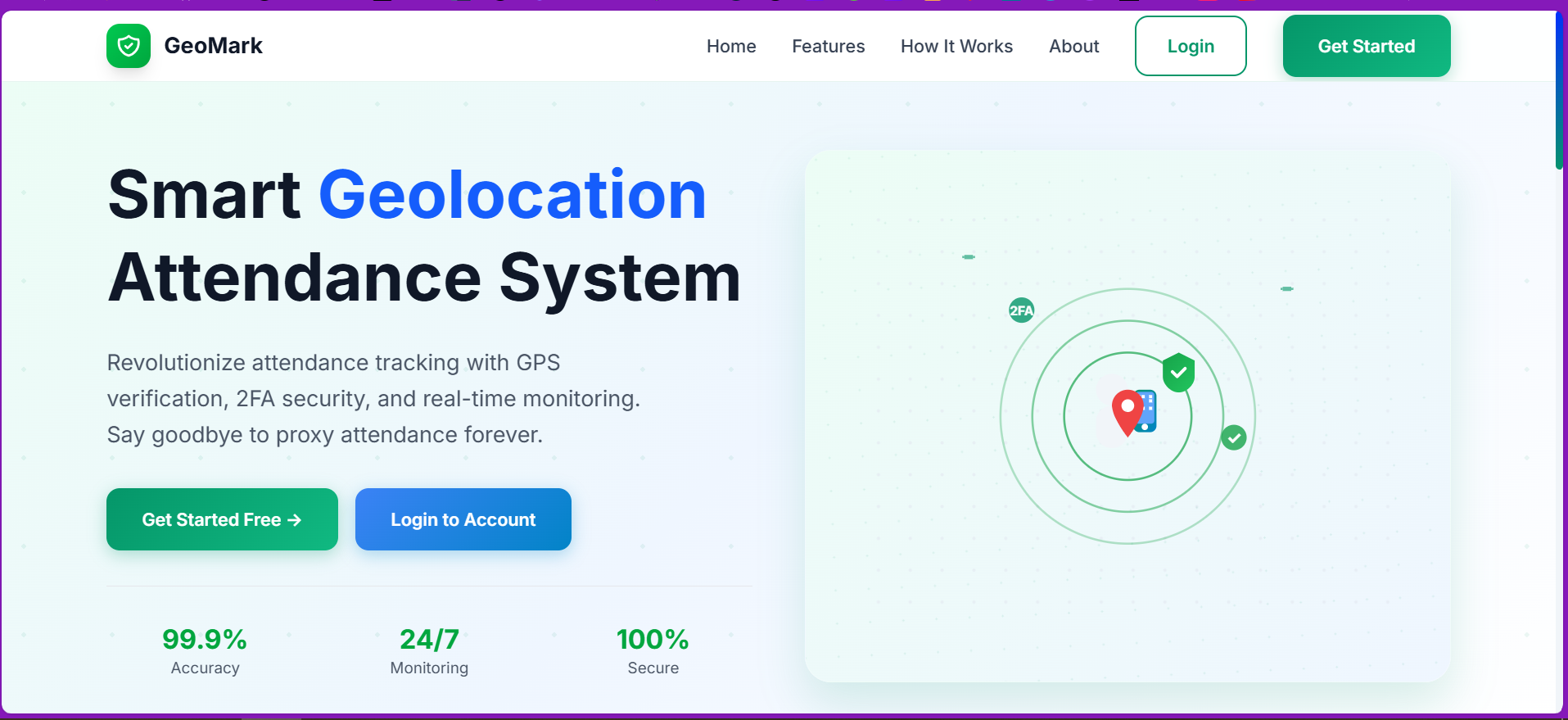Click the page's vertical scrollbar thumb
Screen dimensions: 1568x720
1559,90
